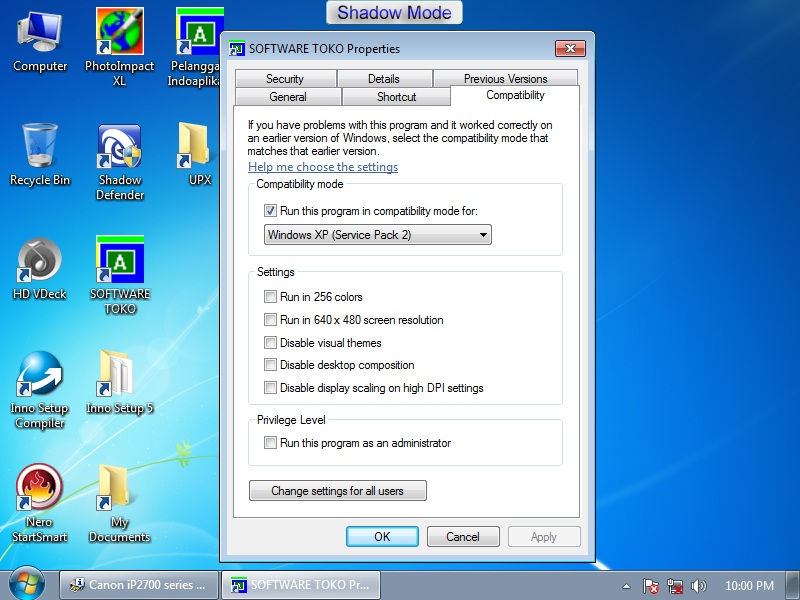Click the 10:00 PM taskbar clock

click(749, 586)
